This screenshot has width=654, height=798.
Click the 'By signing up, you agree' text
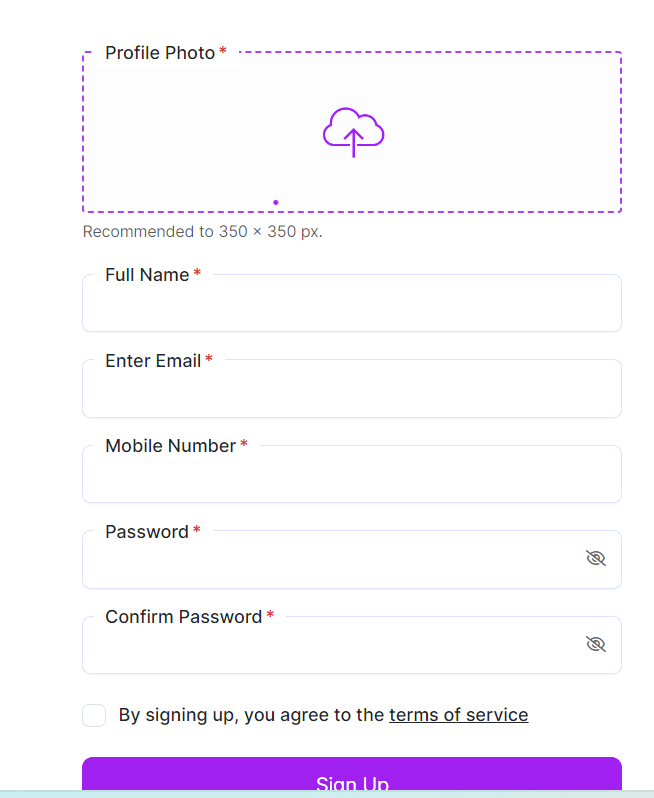coord(251,715)
